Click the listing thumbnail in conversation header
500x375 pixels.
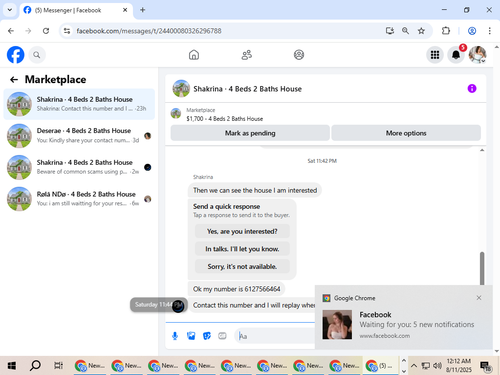pyautogui.click(x=181, y=88)
